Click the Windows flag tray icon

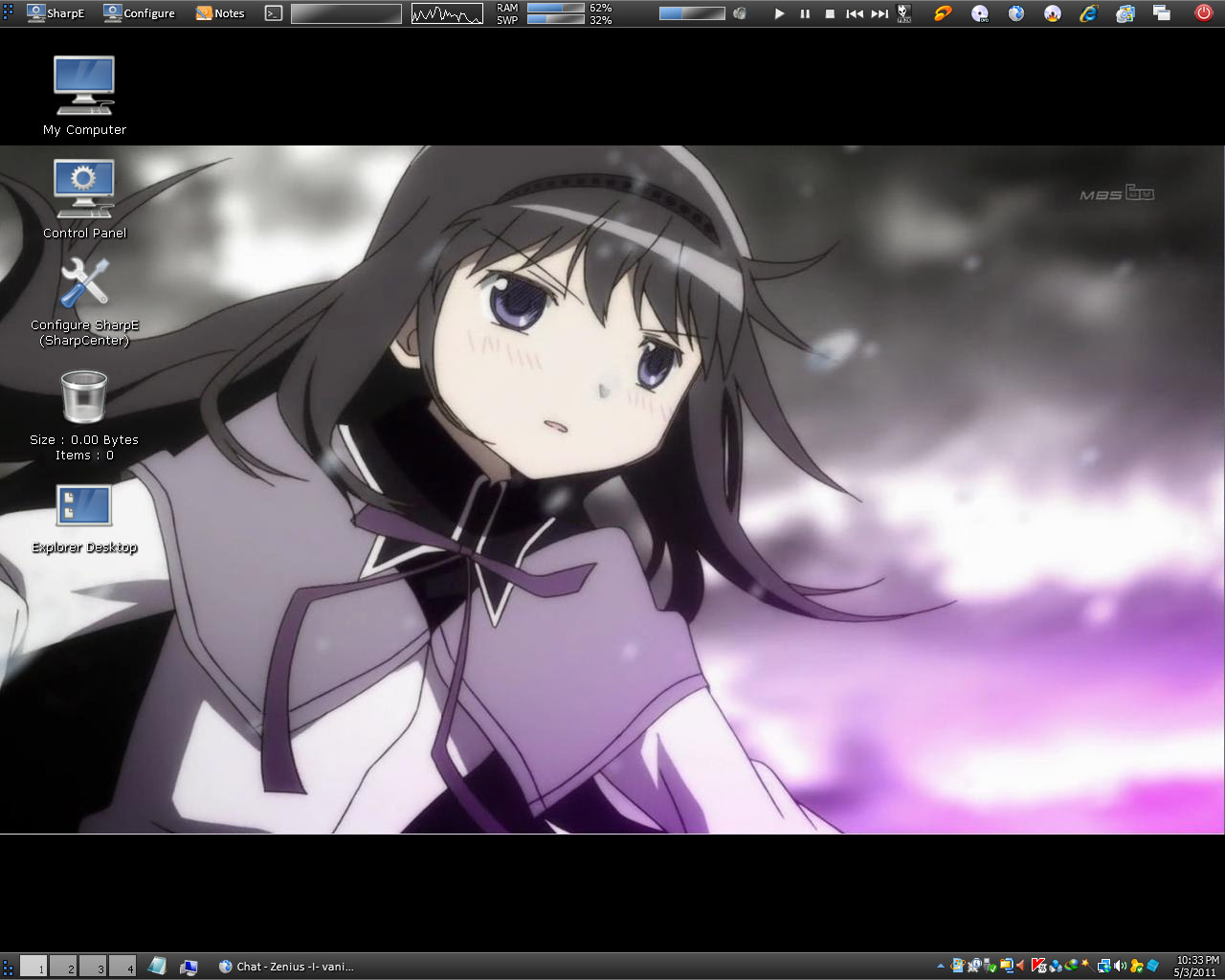point(957,967)
